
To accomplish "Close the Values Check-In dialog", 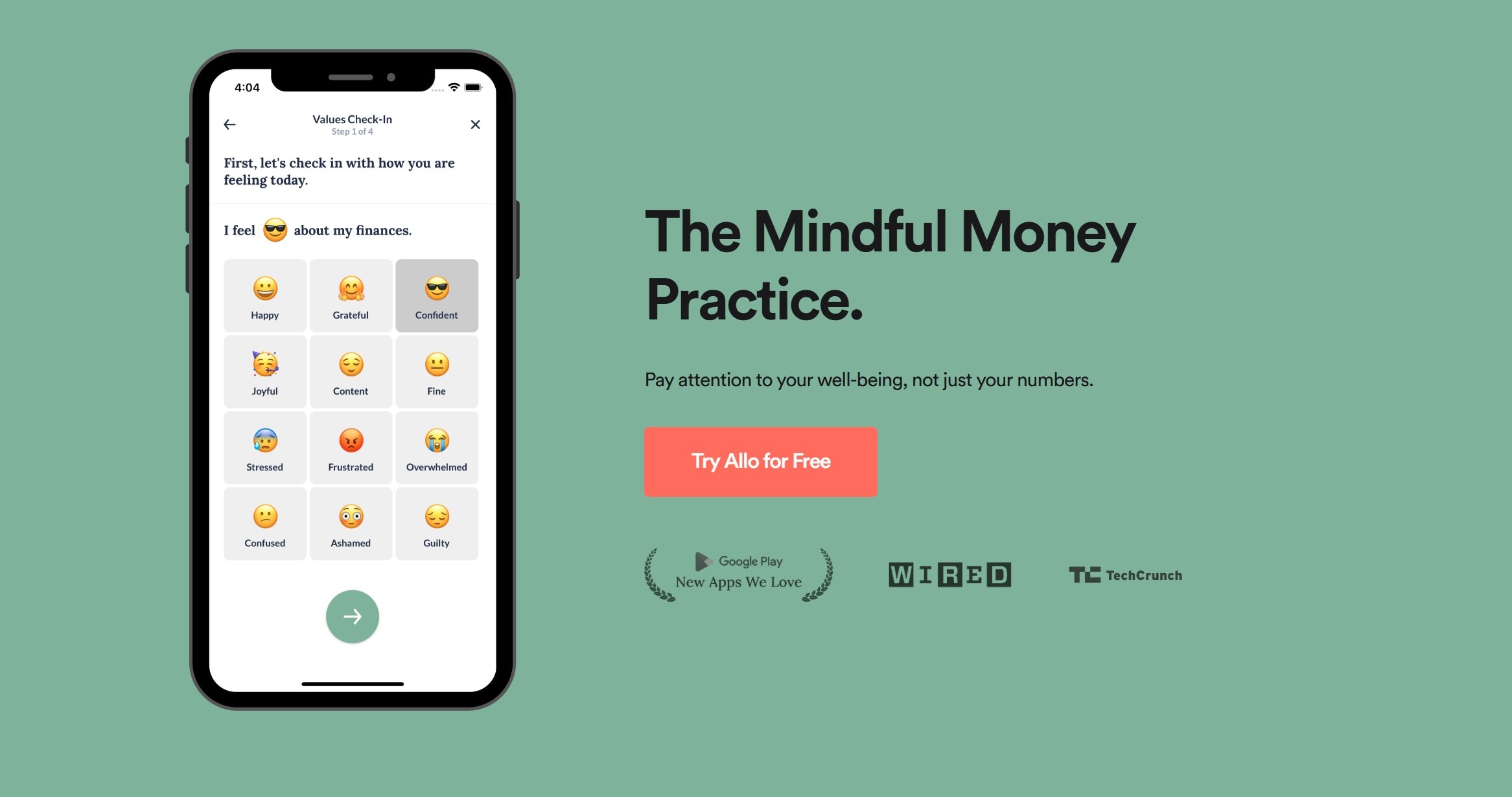I will 475,125.
